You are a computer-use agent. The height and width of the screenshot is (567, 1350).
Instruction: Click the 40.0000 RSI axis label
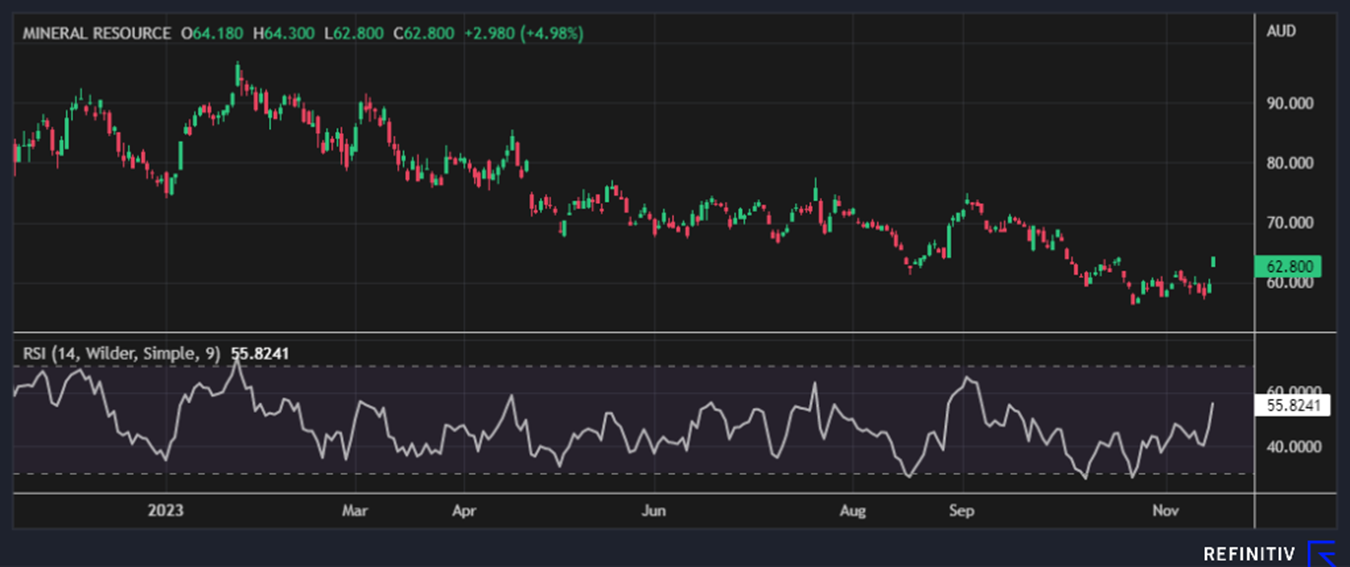1288,447
